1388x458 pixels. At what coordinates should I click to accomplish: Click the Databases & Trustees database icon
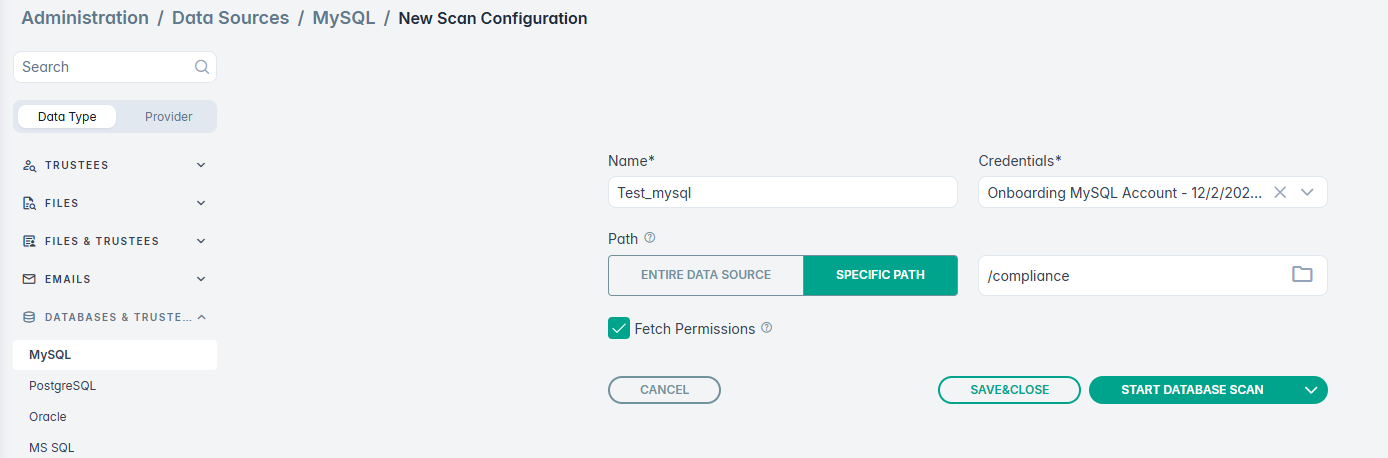pyautogui.click(x=30, y=317)
